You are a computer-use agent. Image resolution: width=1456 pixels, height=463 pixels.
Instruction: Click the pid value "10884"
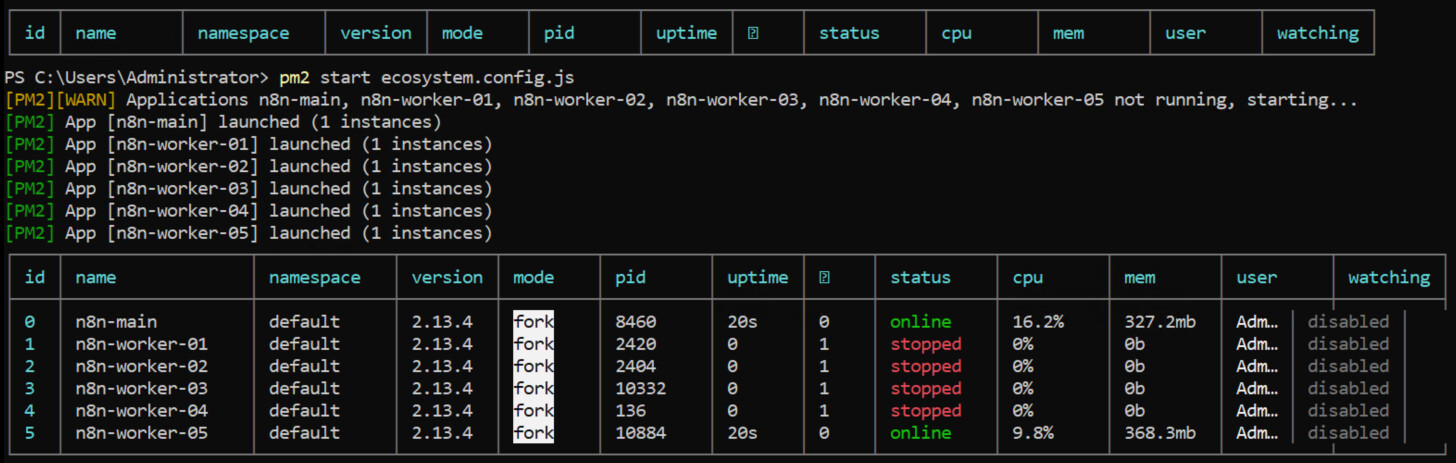tap(640, 433)
